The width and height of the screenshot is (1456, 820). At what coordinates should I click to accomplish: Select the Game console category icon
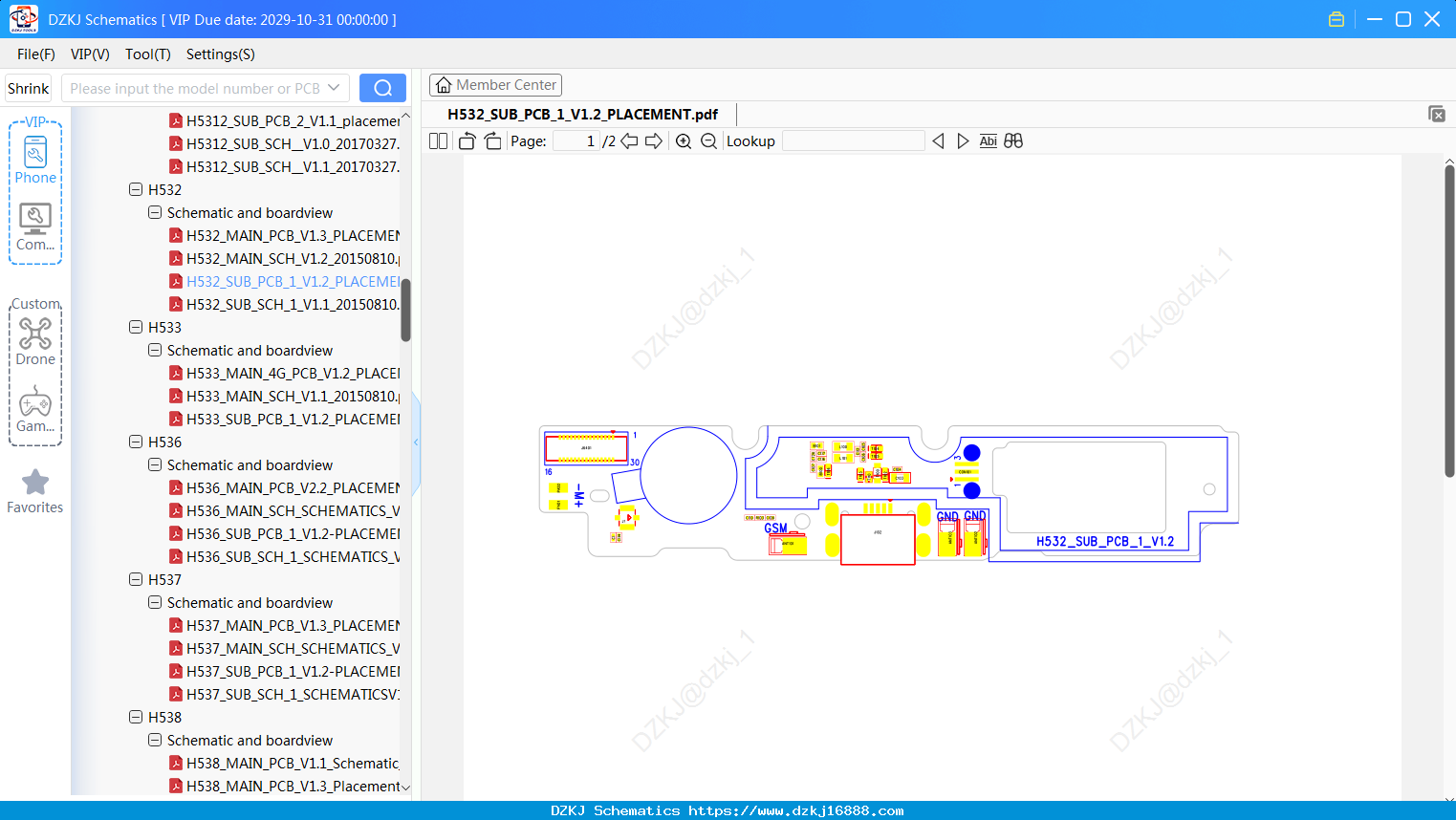pyautogui.click(x=35, y=409)
